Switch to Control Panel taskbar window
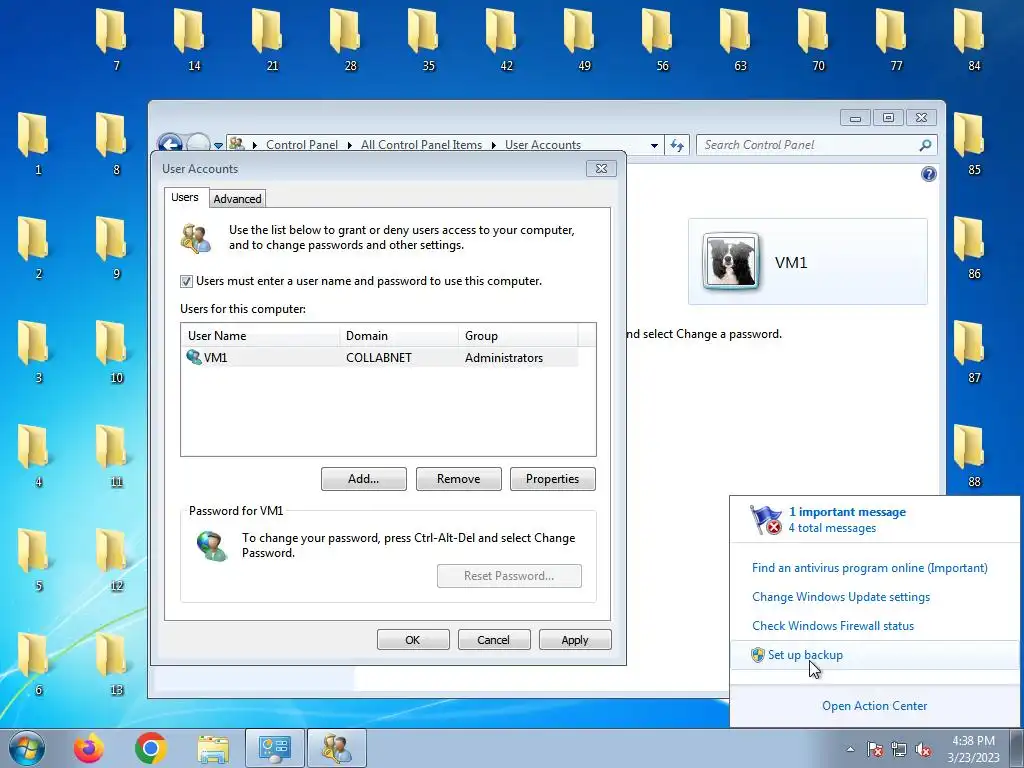 pyautogui.click(x=275, y=748)
